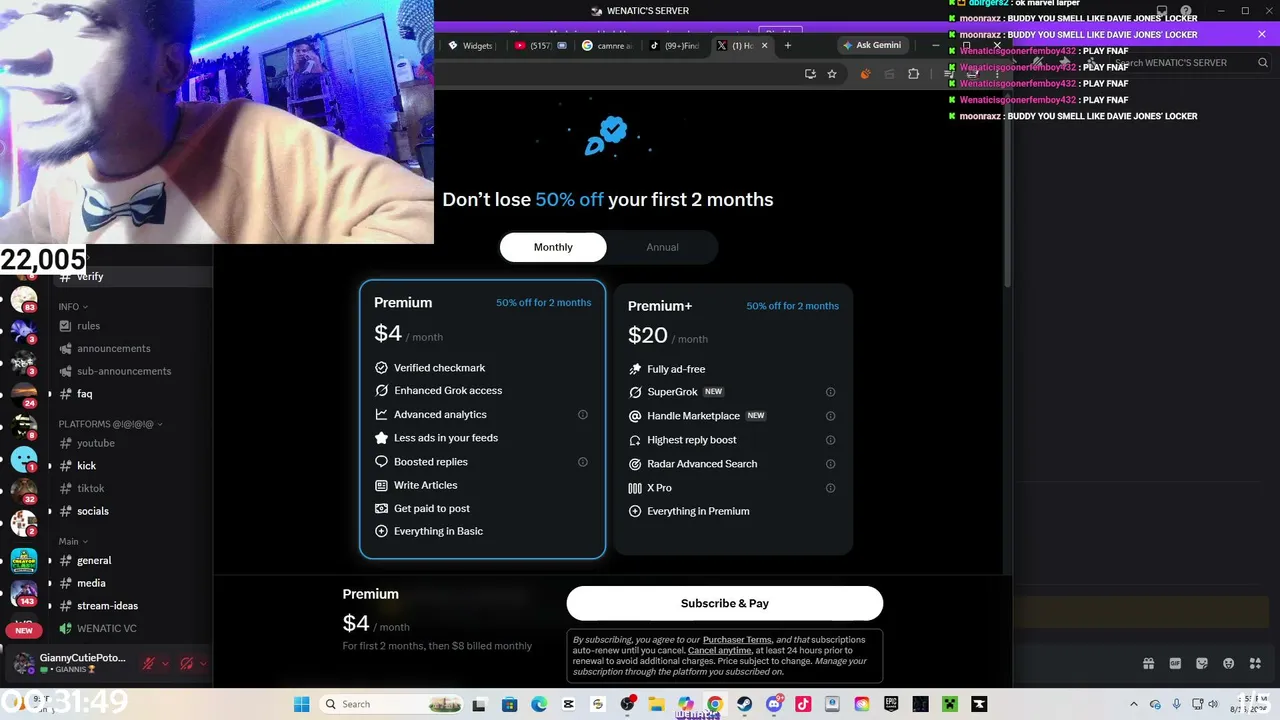
Task: Show info about X Pro
Action: pyautogui.click(x=830, y=488)
